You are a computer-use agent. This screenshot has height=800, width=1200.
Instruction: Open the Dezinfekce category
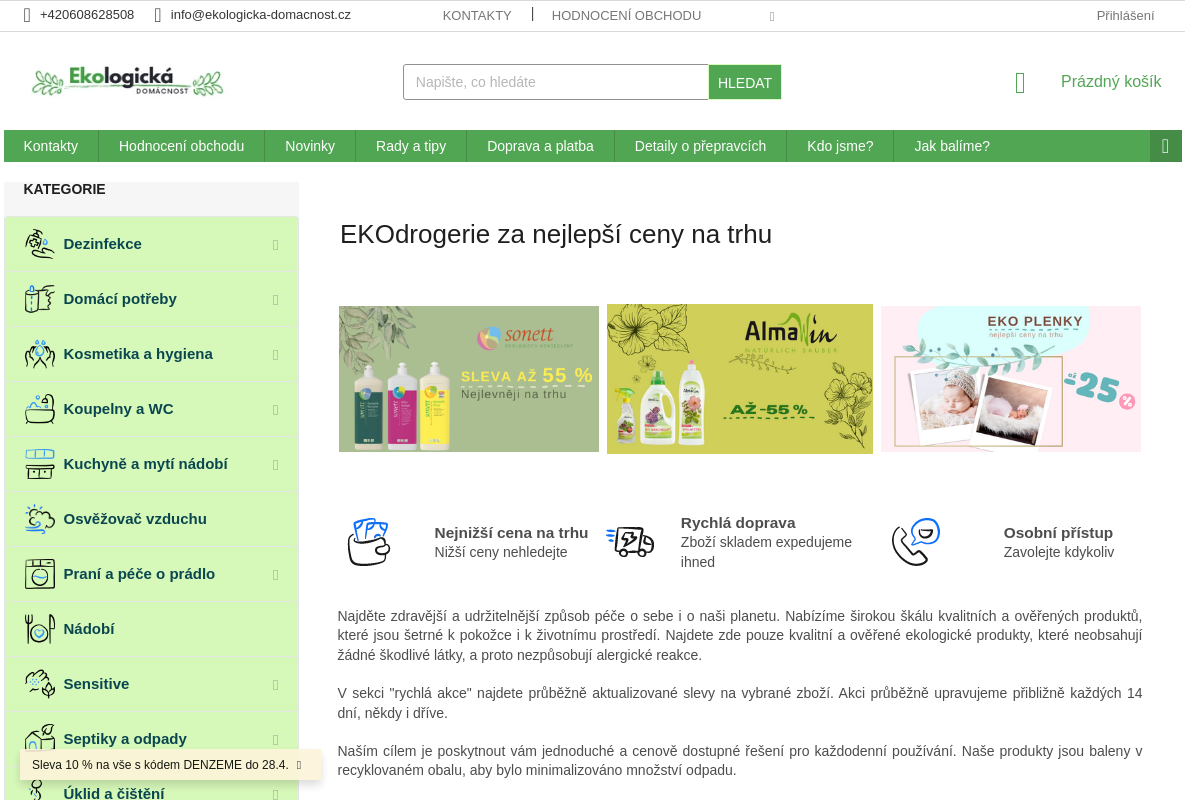pyautogui.click(x=102, y=244)
